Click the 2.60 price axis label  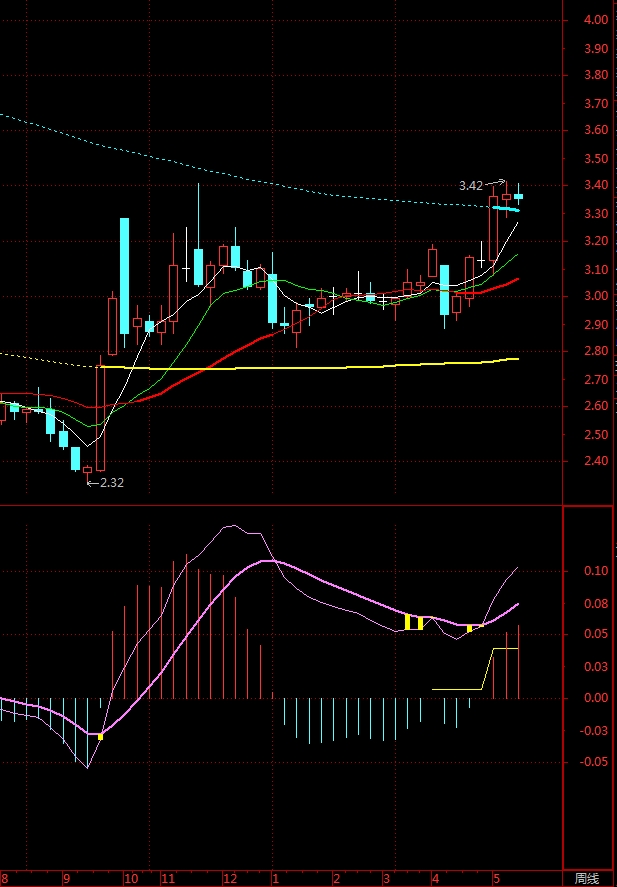596,406
